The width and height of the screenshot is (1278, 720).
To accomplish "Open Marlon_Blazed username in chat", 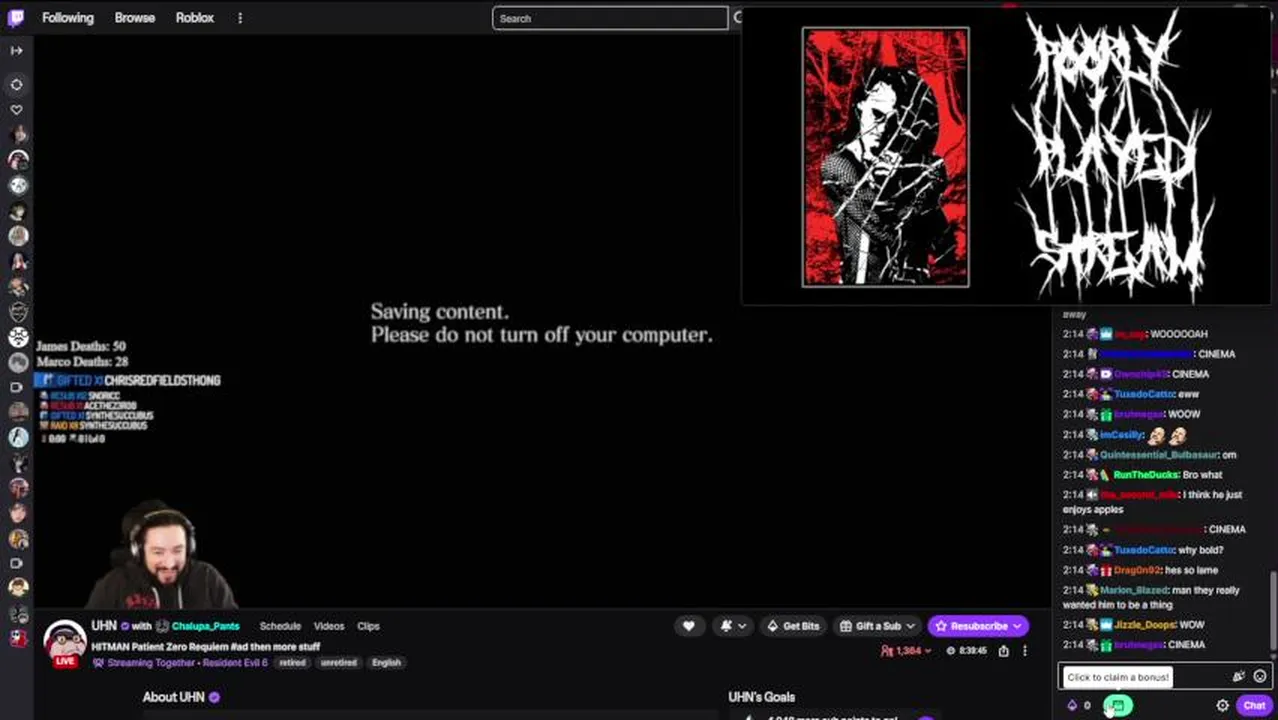I will click(x=1134, y=590).
